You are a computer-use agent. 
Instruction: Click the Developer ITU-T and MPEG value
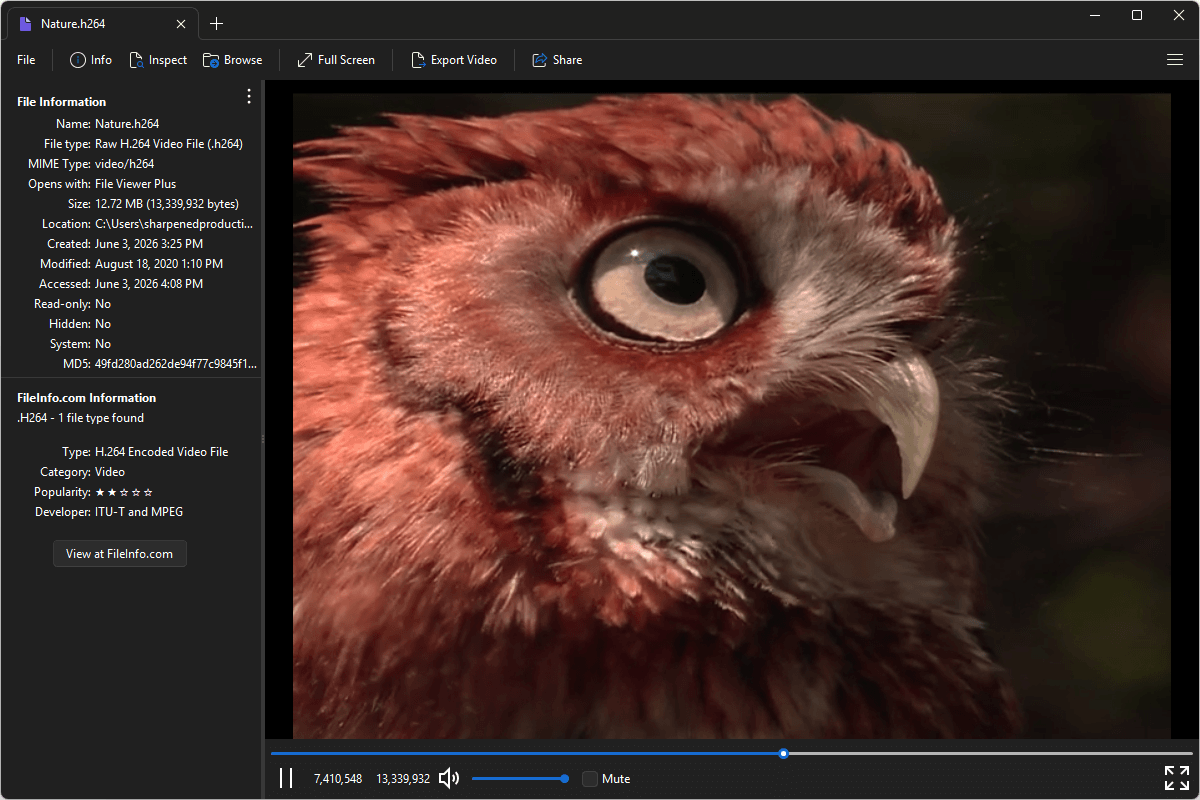[x=139, y=512]
